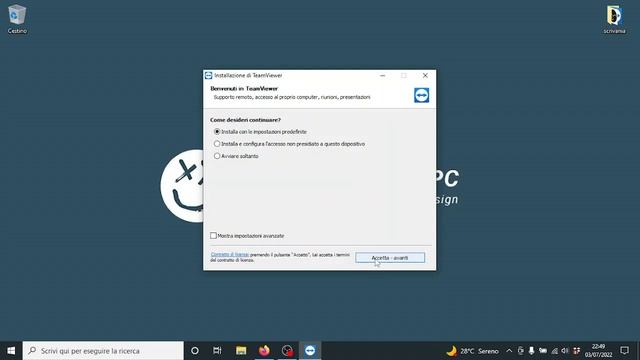Viewport: 640px width, 360px height.
Task: Click the "Accetta - avanti" button
Action: coord(390,258)
